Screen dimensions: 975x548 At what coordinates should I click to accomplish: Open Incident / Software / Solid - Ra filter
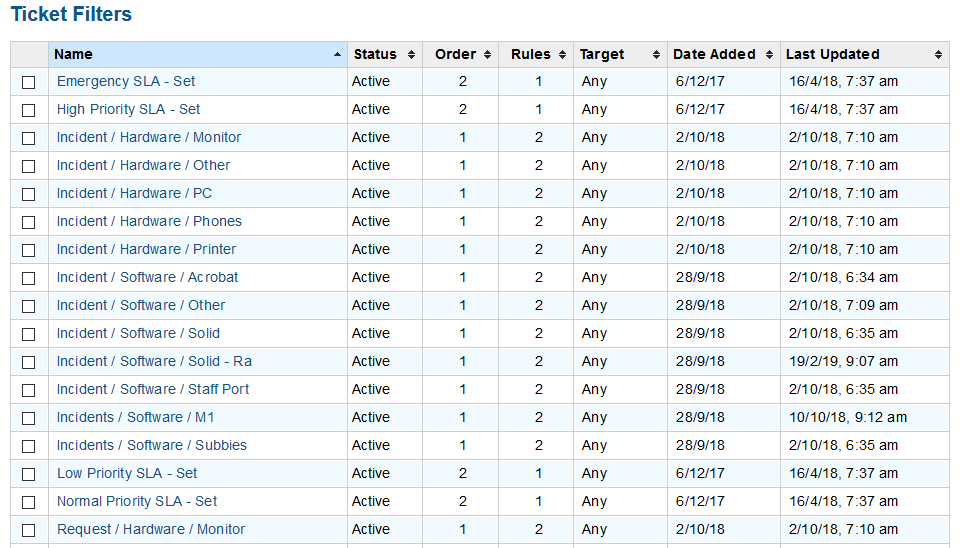154,361
